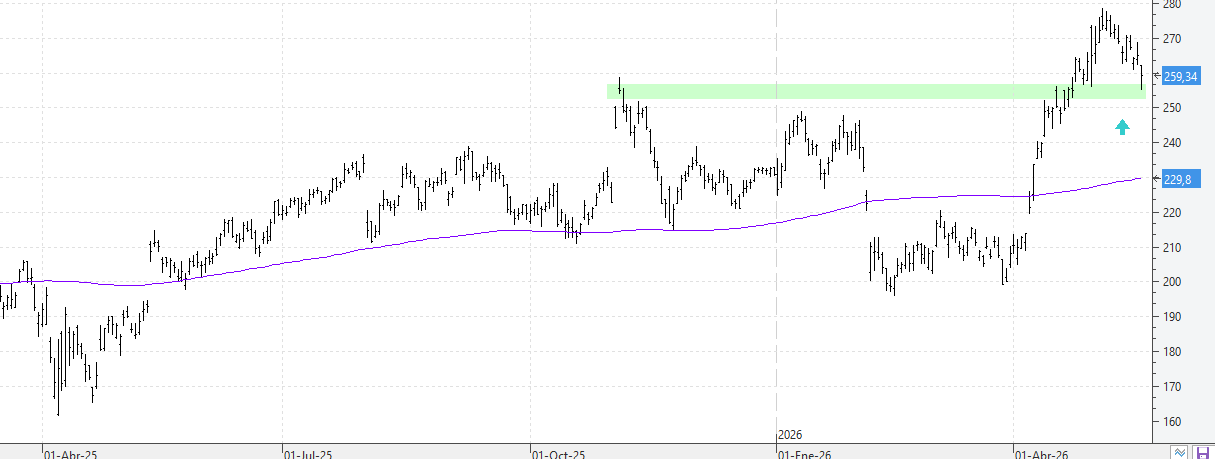Expand the double-chevron panel button

click(1181, 451)
